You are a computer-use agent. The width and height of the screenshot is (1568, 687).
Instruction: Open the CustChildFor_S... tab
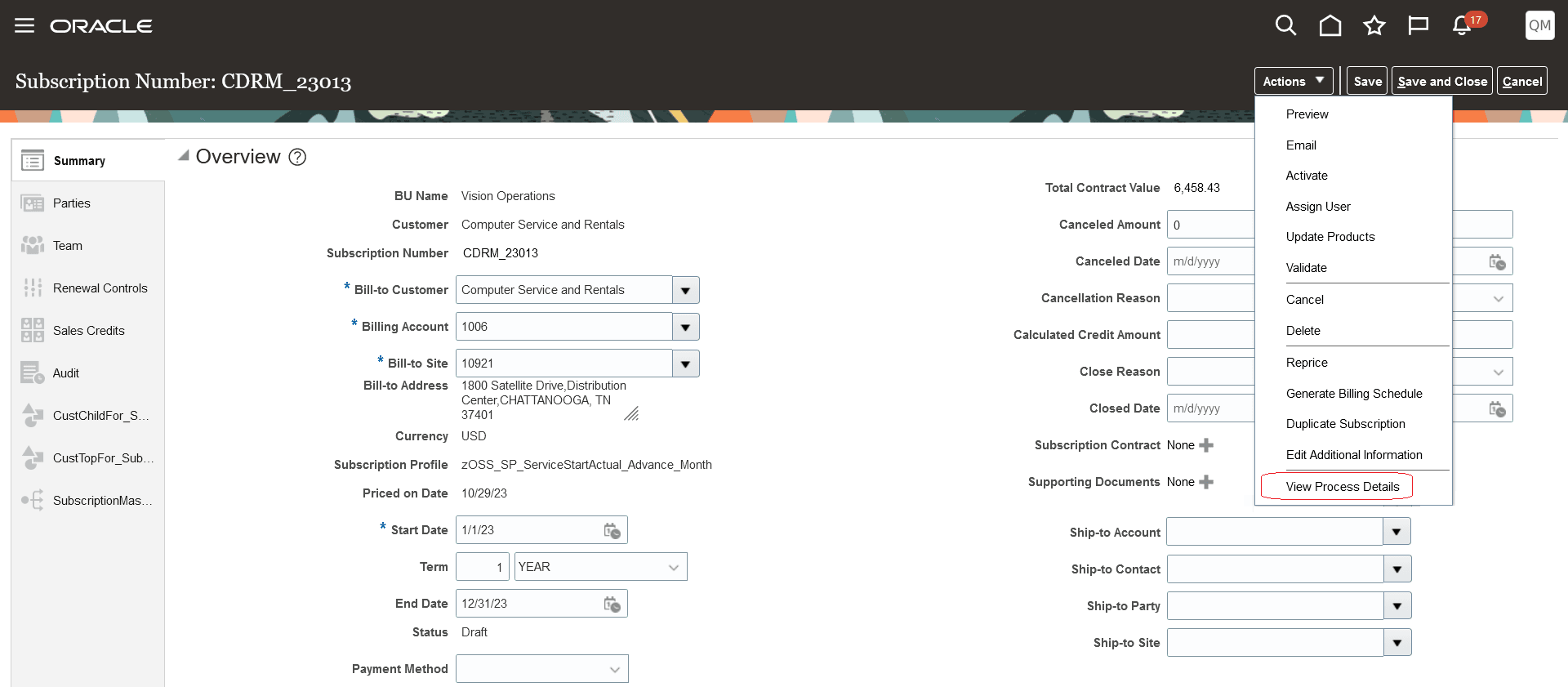point(88,415)
